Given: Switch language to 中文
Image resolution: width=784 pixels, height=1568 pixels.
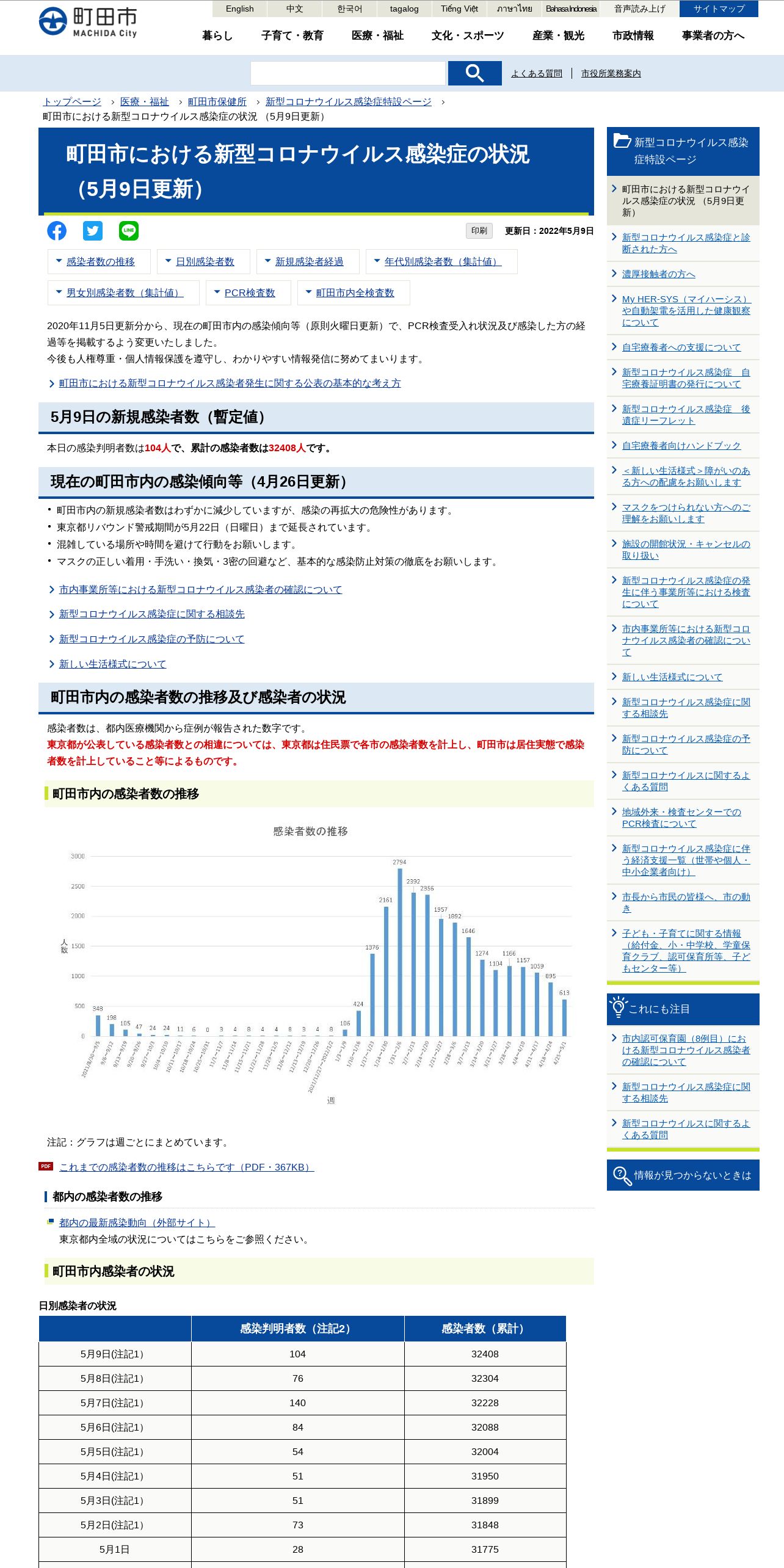Looking at the screenshot, I should coord(294,9).
